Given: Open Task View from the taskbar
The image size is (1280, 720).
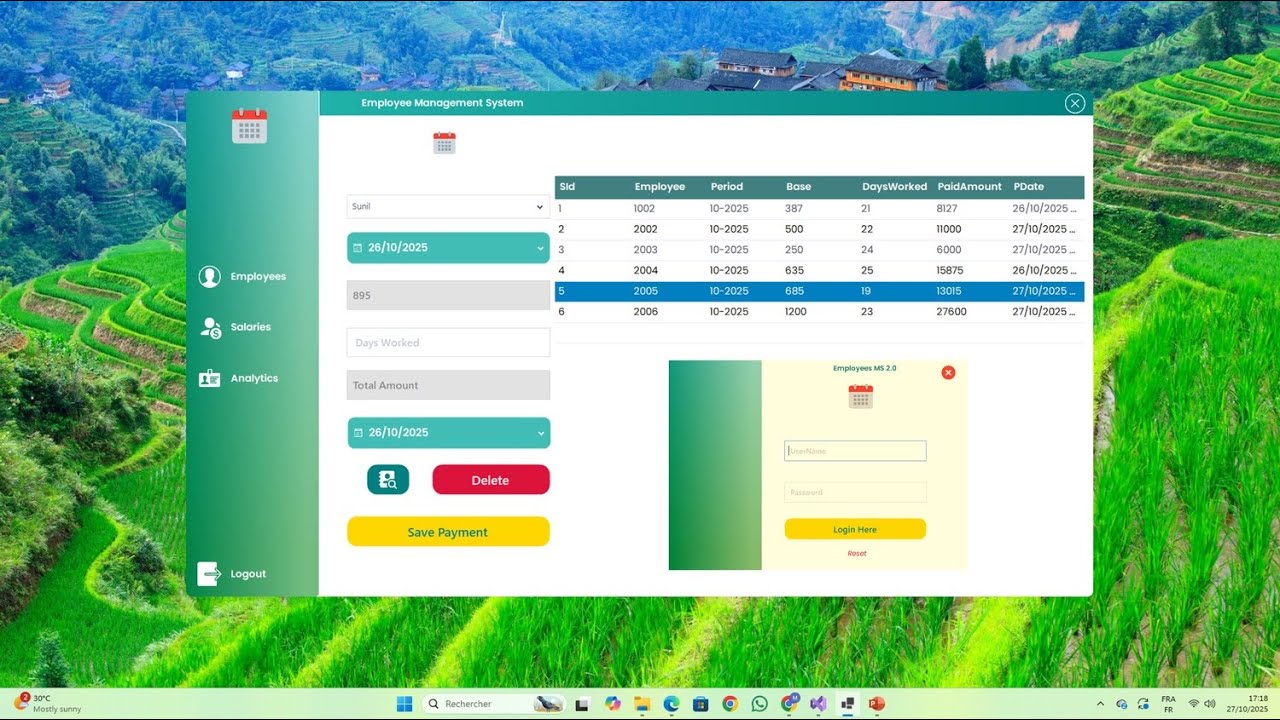Looking at the screenshot, I should 582,704.
